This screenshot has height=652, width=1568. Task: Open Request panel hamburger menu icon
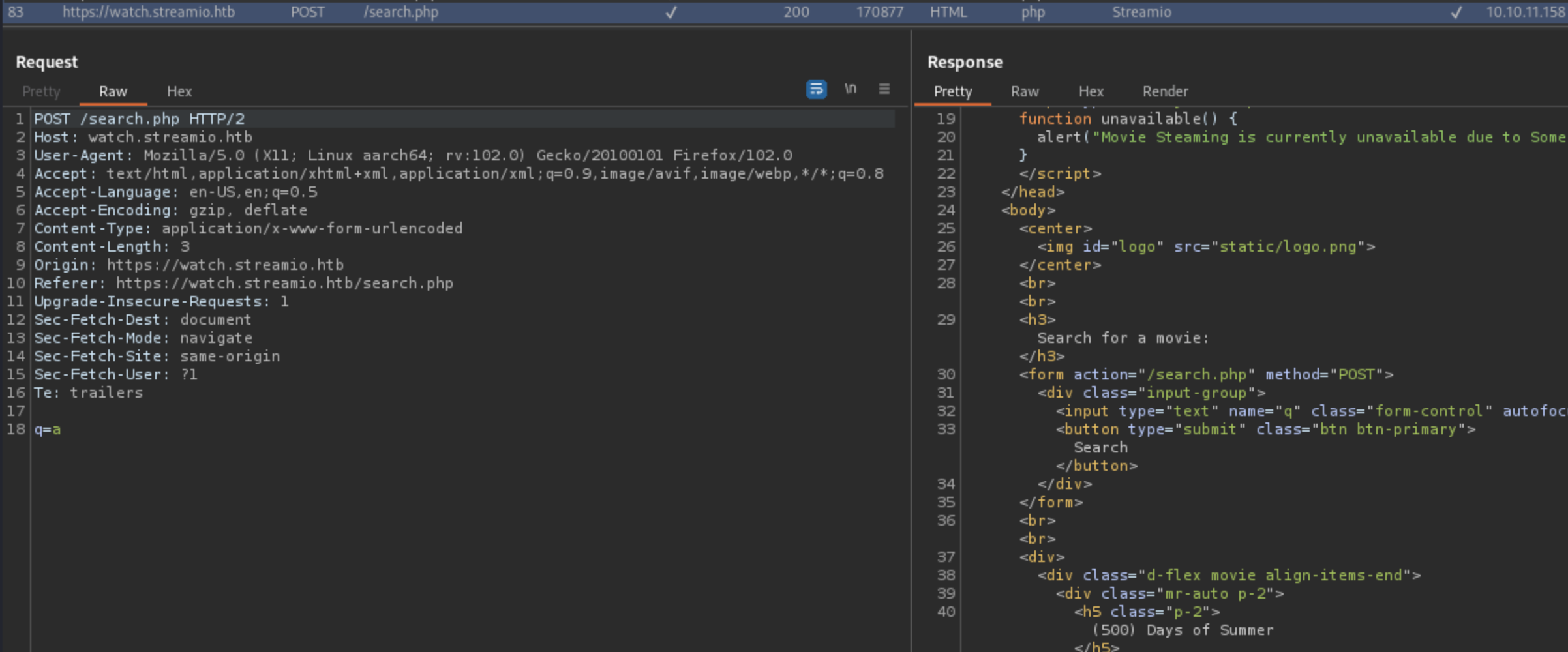pos(884,89)
